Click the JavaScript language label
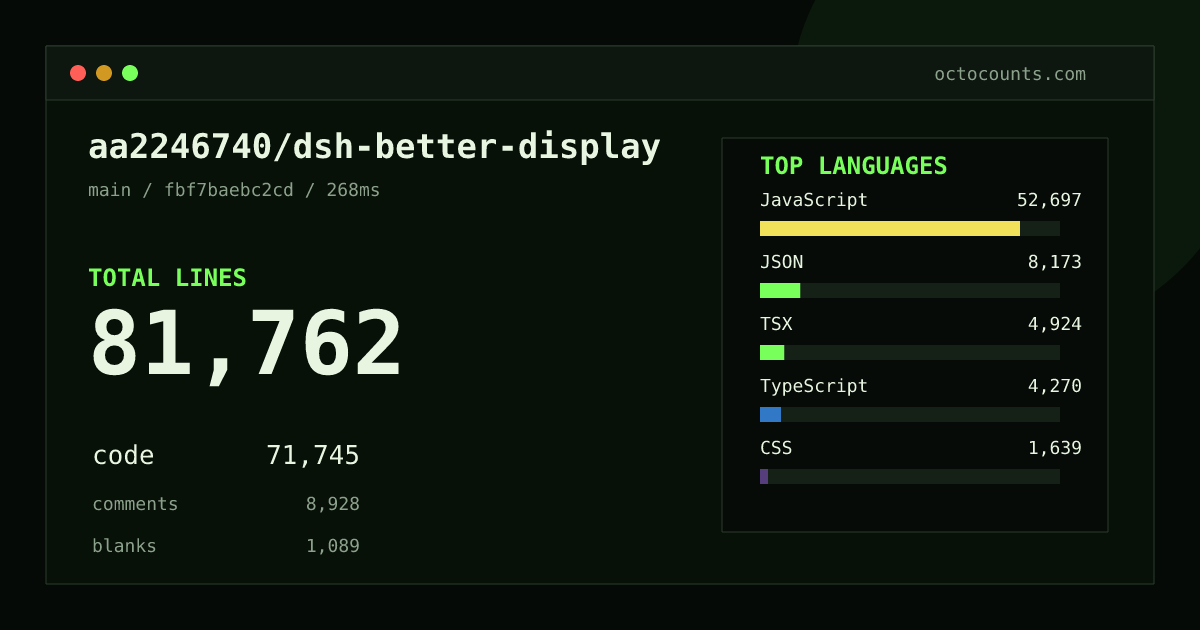1200x630 pixels. click(814, 200)
